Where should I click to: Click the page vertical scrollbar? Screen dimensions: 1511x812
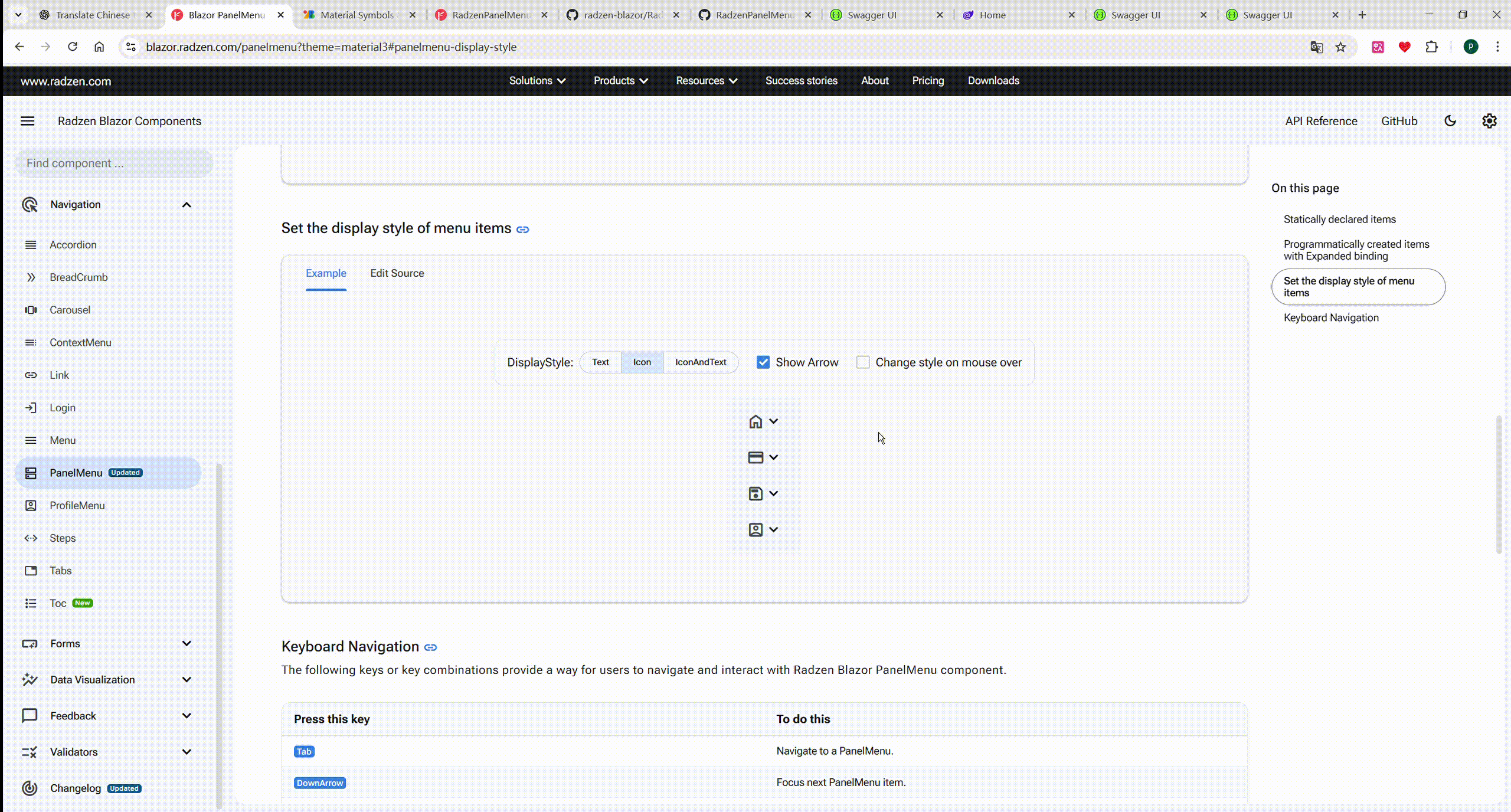(1499, 484)
